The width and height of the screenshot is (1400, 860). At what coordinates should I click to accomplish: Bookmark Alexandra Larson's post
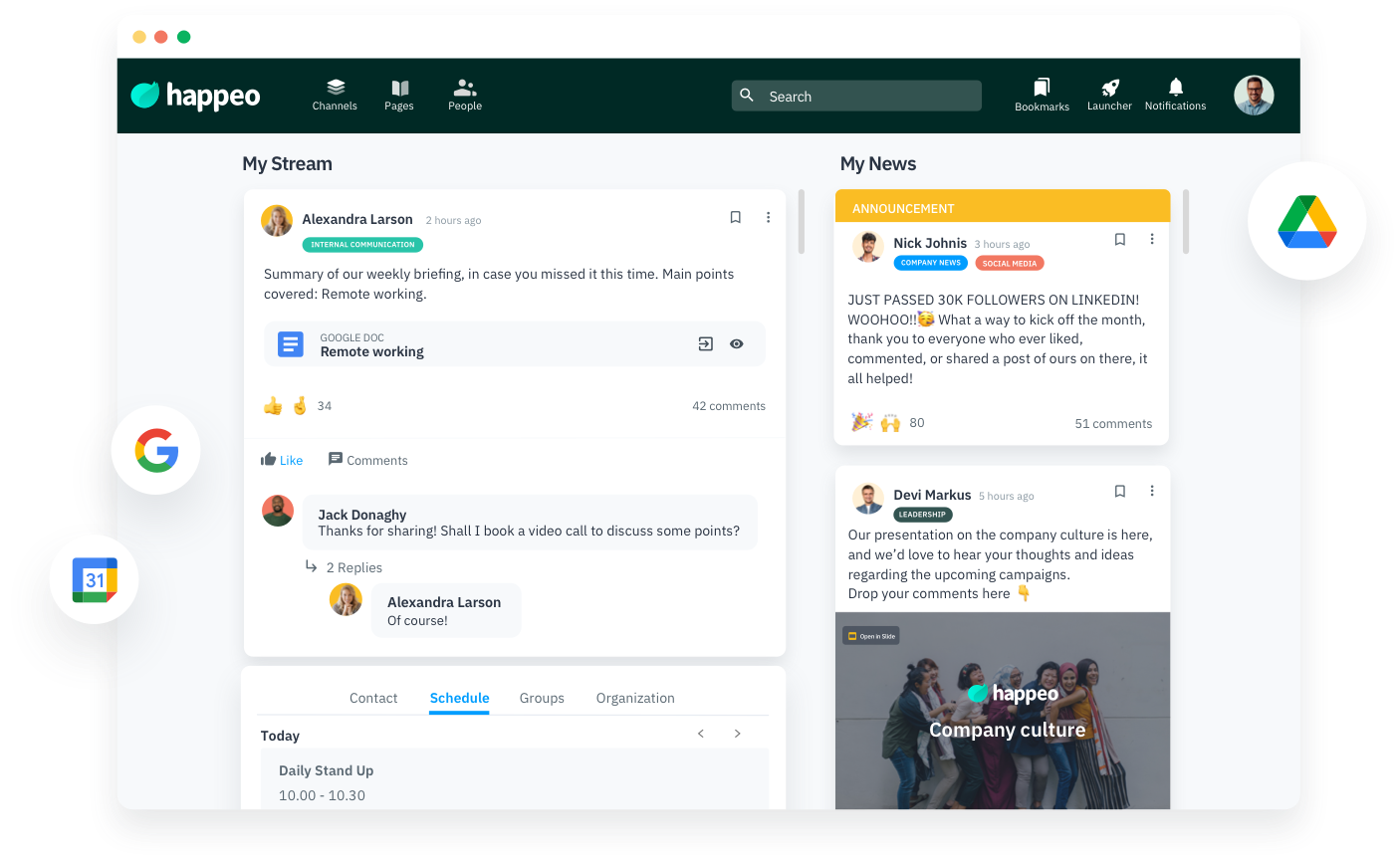(x=735, y=217)
